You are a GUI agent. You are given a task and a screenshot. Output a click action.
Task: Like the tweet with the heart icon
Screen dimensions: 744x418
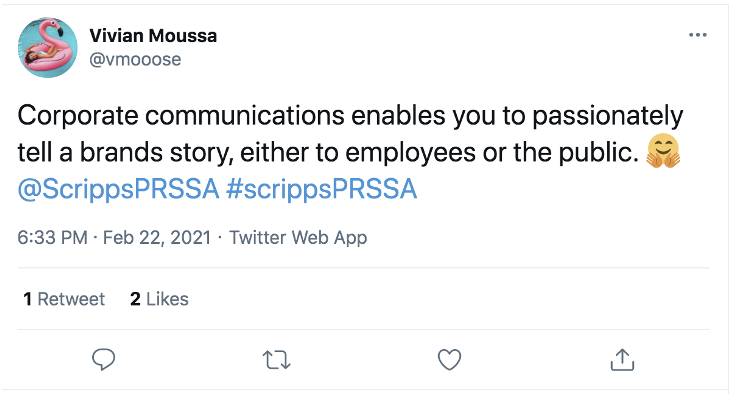tap(450, 358)
